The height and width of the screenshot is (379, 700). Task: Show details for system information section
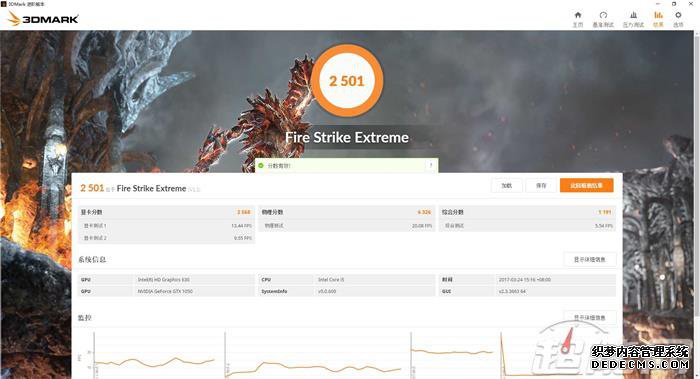click(x=590, y=259)
